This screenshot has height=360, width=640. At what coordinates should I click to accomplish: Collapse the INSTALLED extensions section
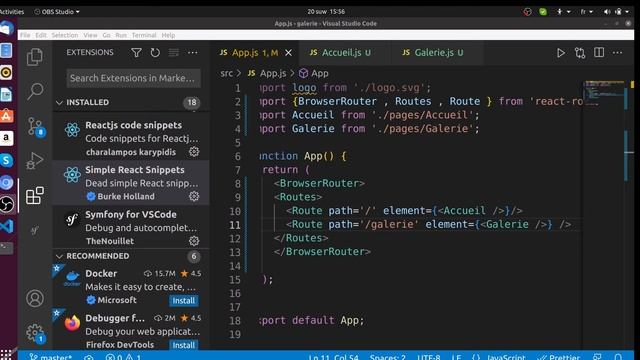[131, 102]
